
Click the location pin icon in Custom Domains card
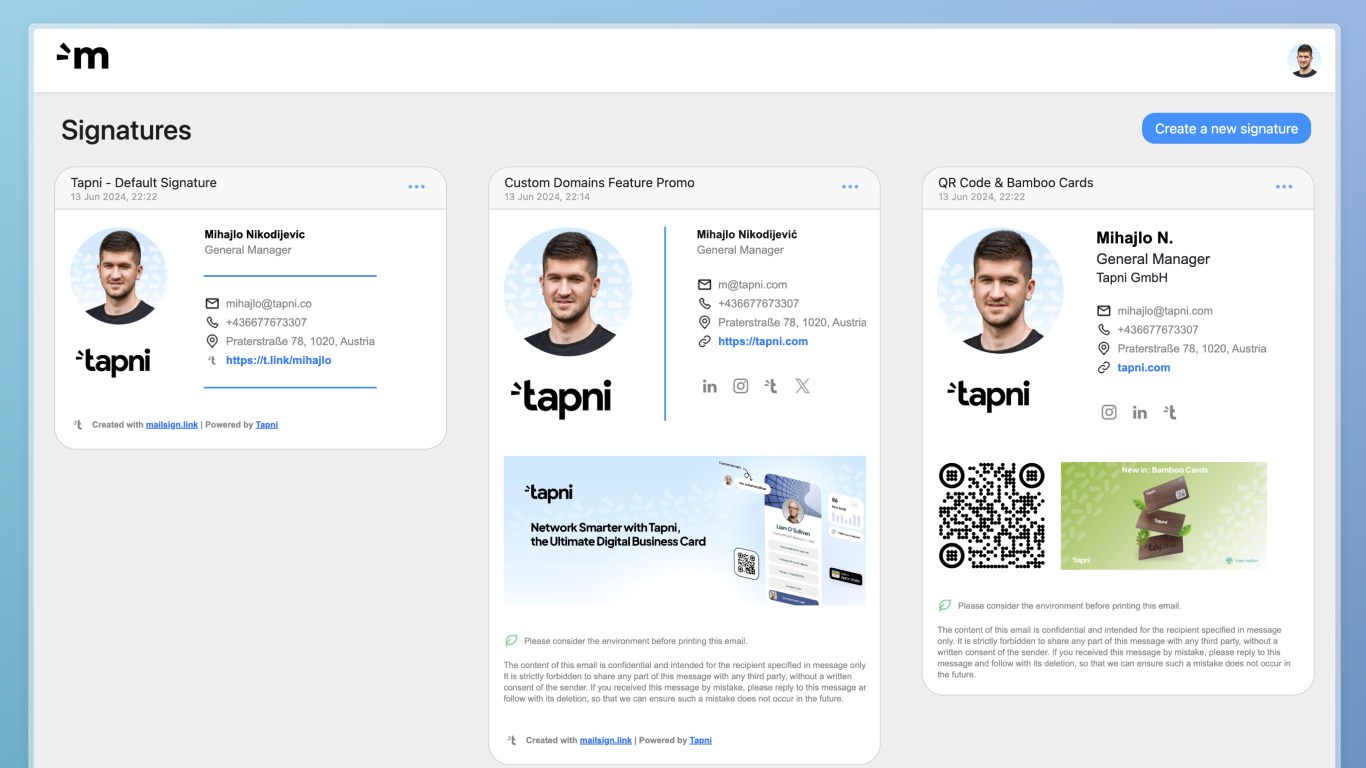tap(704, 322)
